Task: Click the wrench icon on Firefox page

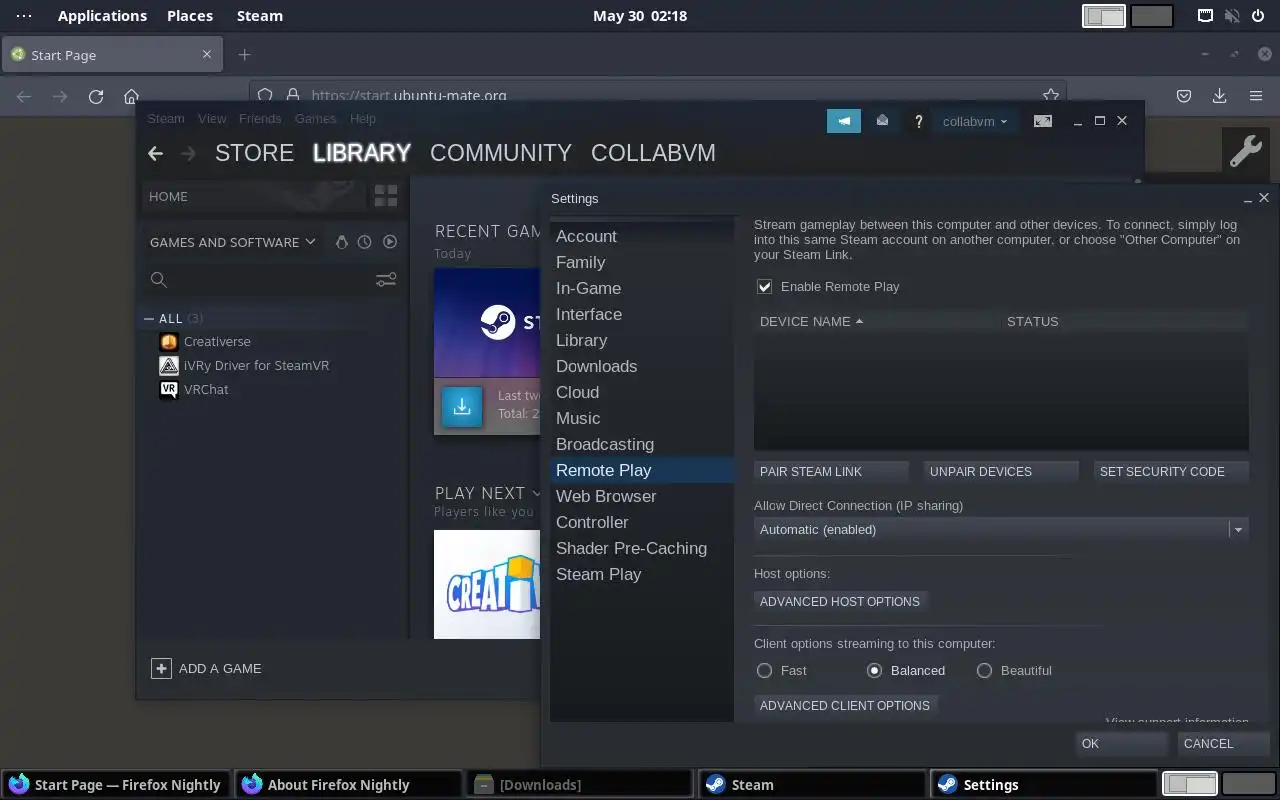Action: pos(1245,151)
